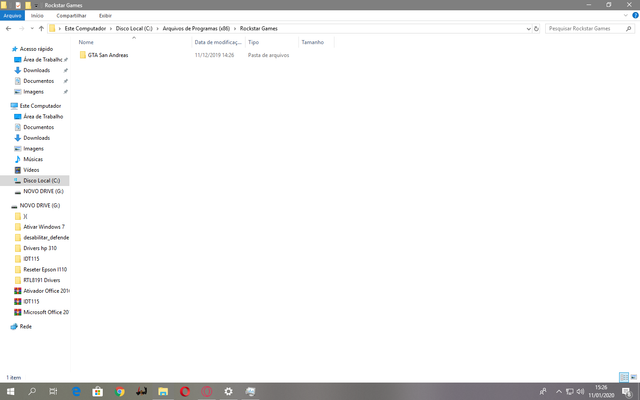Image resolution: width=640 pixels, height=400 pixels.
Task: Open the Exibir ribbon tab
Action: click(x=105, y=16)
